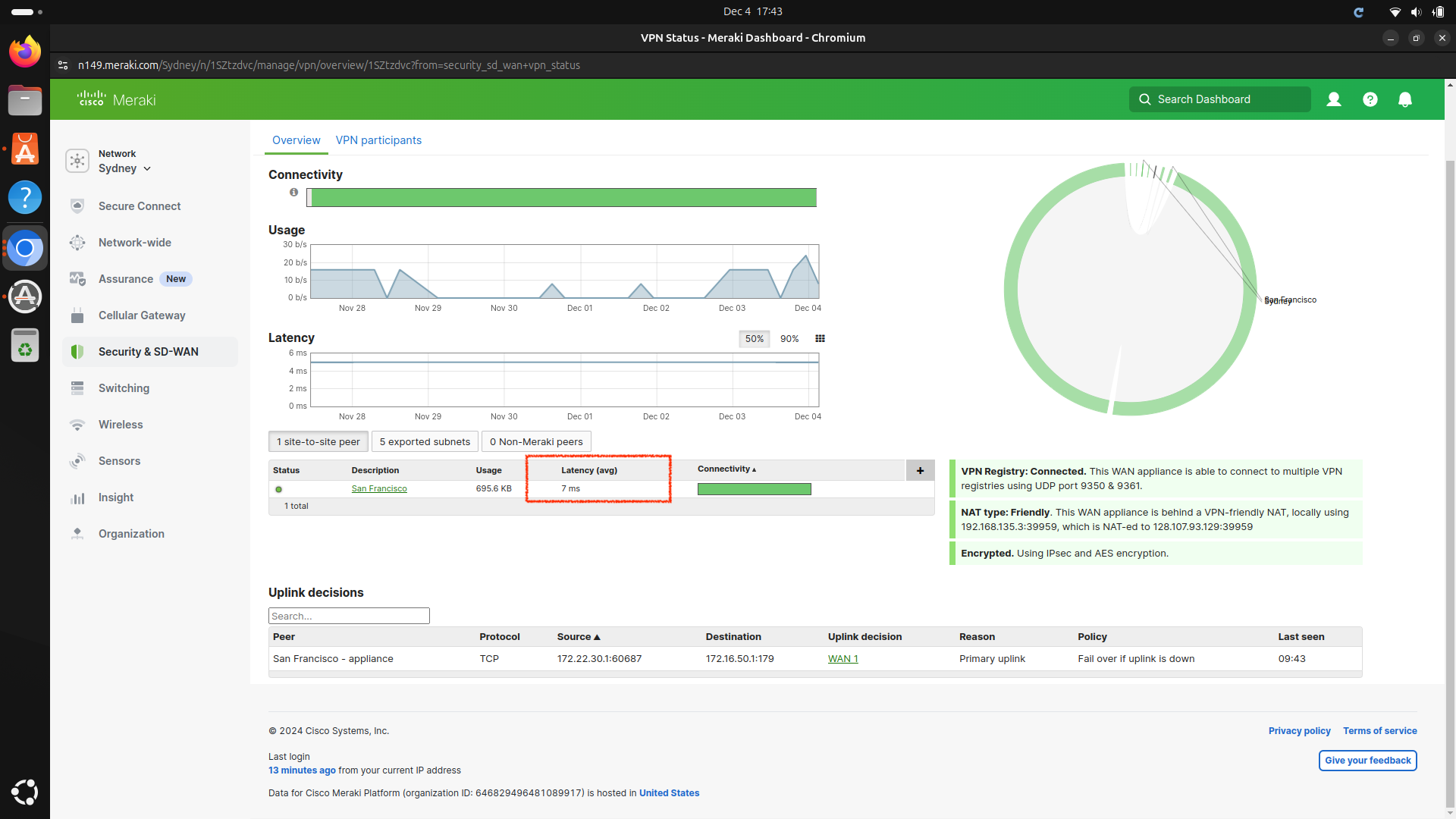Open the notifications bell
The height and width of the screenshot is (819, 1456).
point(1405,99)
